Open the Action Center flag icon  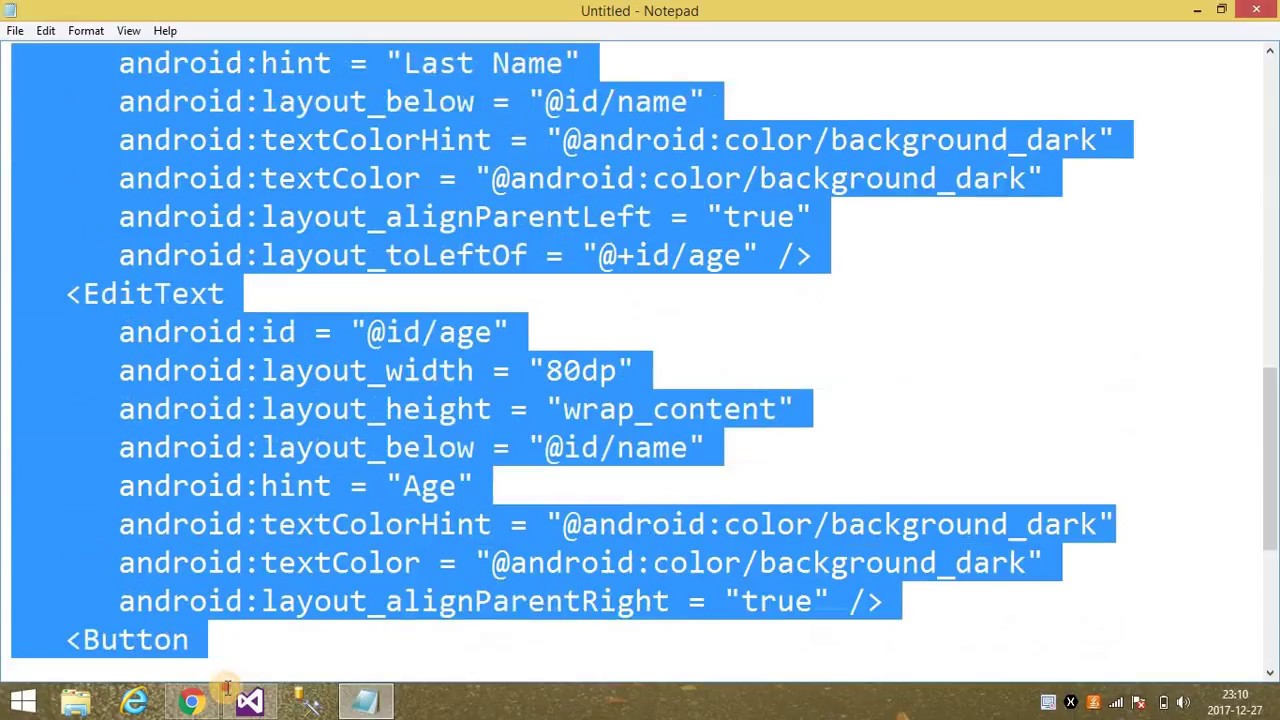[x=1139, y=703]
